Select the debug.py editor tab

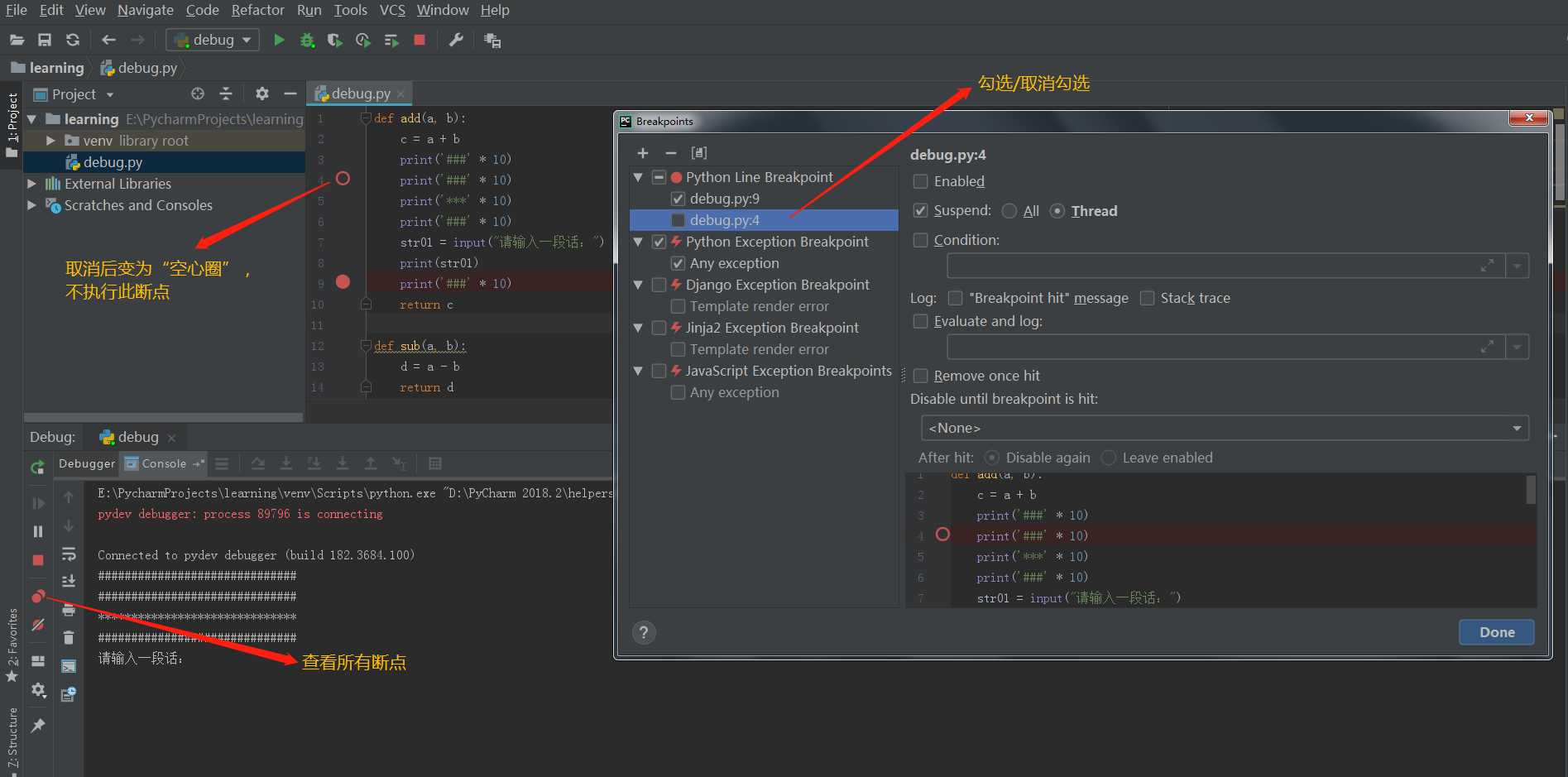click(x=361, y=94)
